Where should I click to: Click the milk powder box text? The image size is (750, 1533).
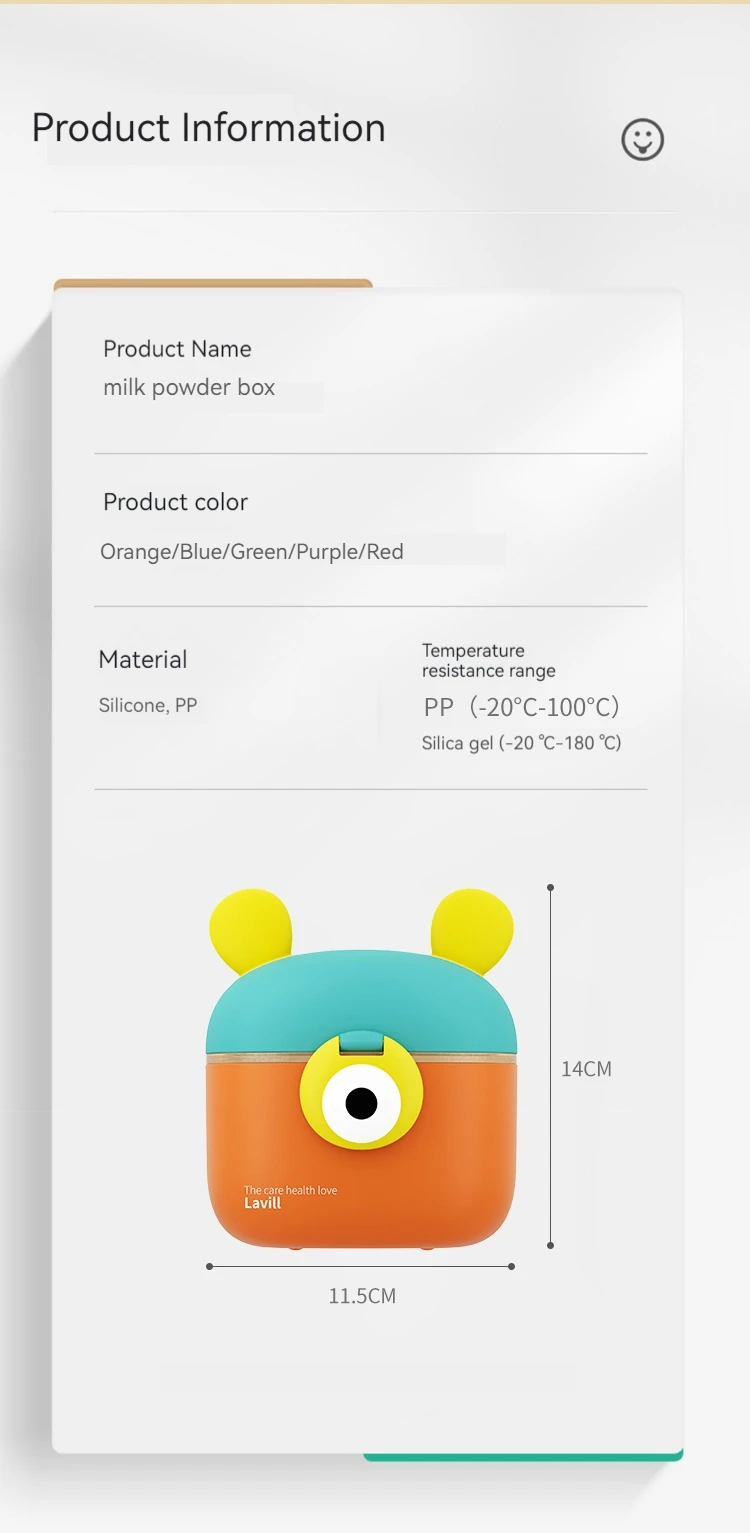[x=189, y=388]
